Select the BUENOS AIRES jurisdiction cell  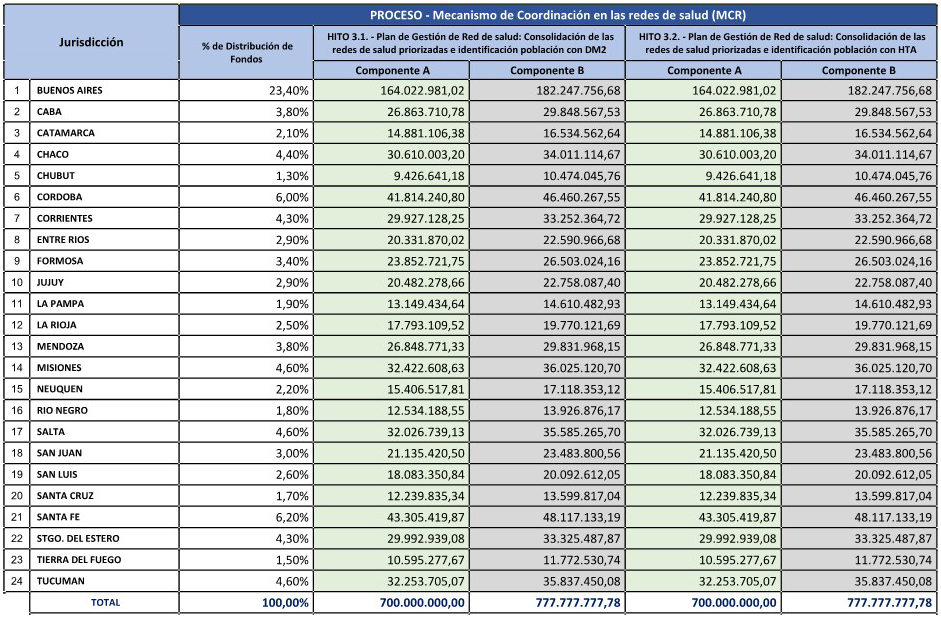(x=104, y=91)
